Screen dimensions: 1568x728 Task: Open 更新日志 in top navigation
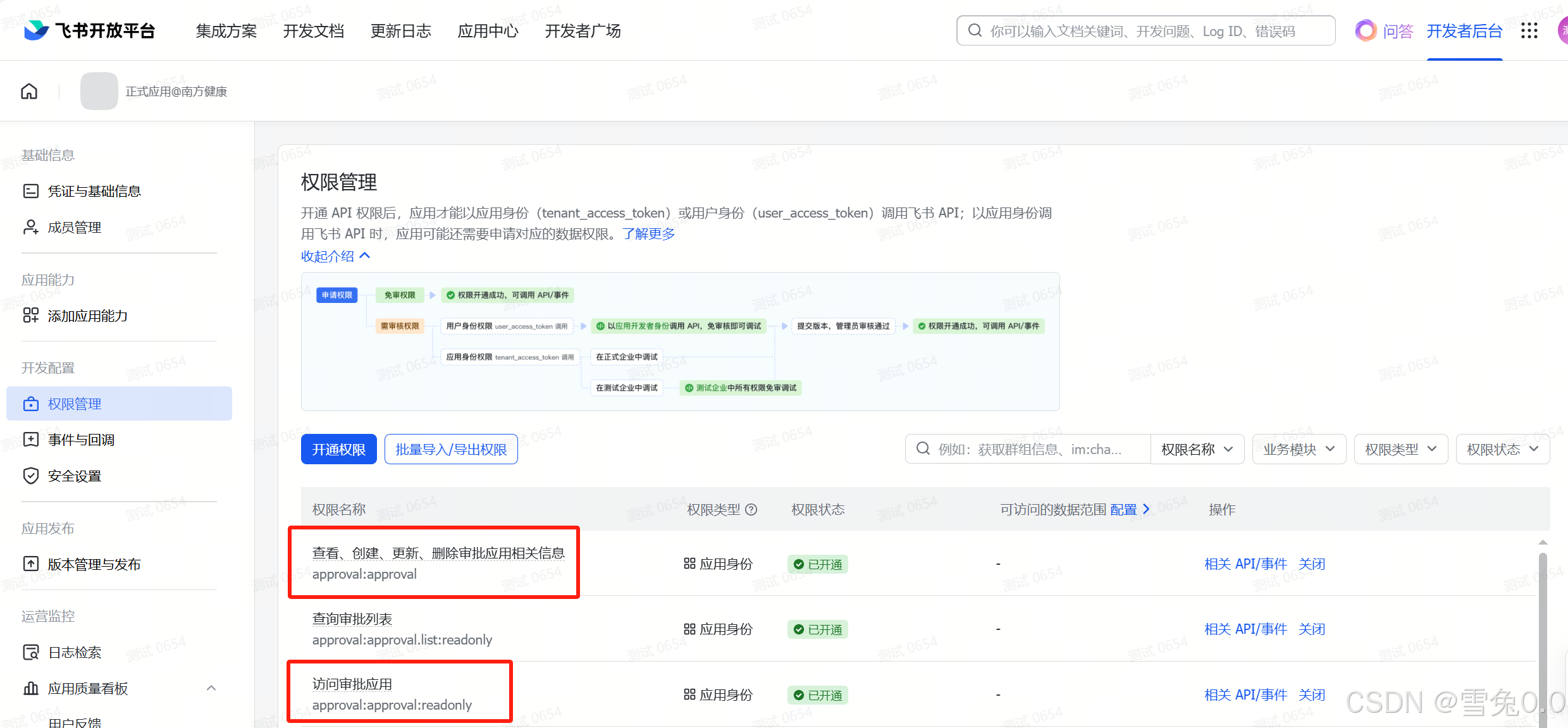click(401, 31)
